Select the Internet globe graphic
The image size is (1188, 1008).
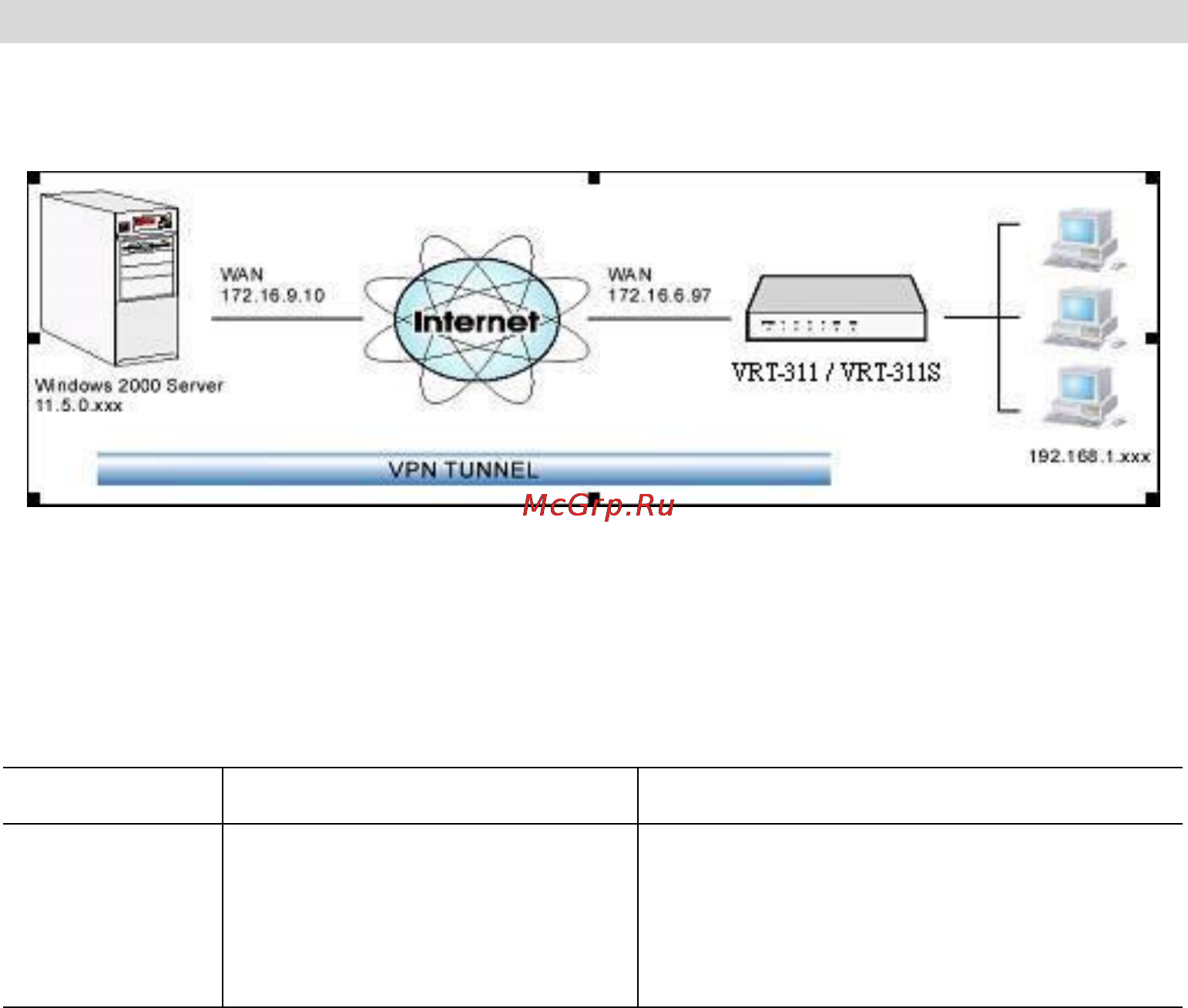click(476, 319)
